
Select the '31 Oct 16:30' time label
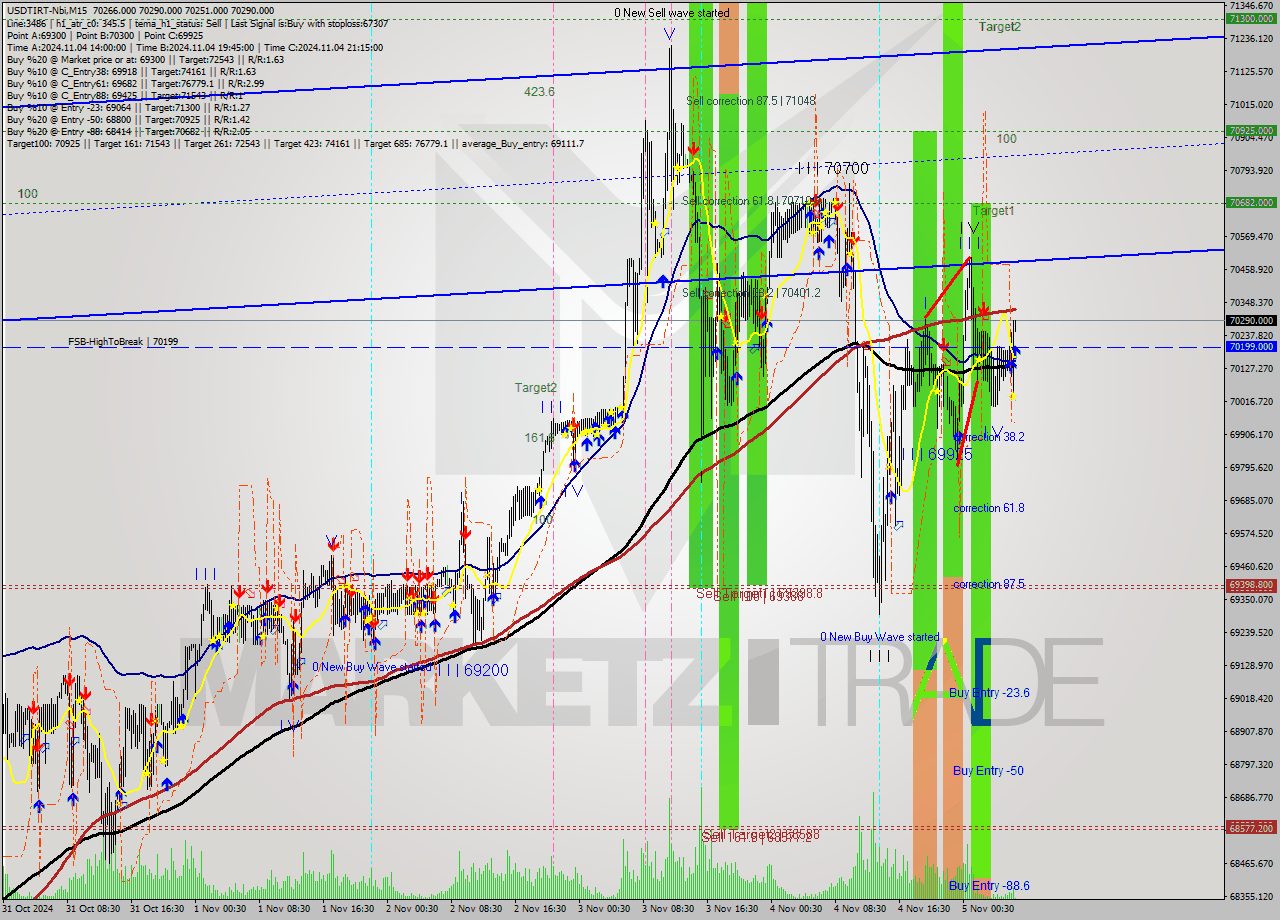pyautogui.click(x=157, y=909)
